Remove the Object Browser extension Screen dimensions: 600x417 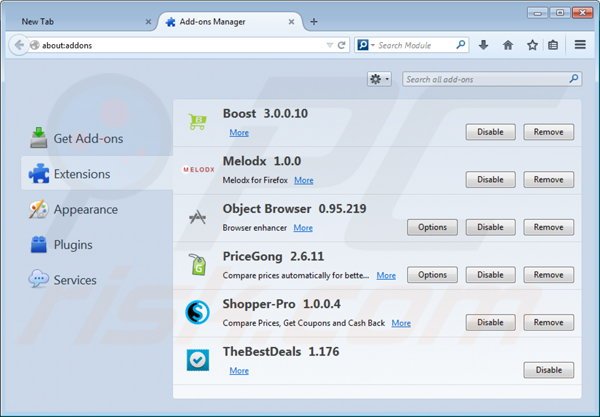click(548, 227)
